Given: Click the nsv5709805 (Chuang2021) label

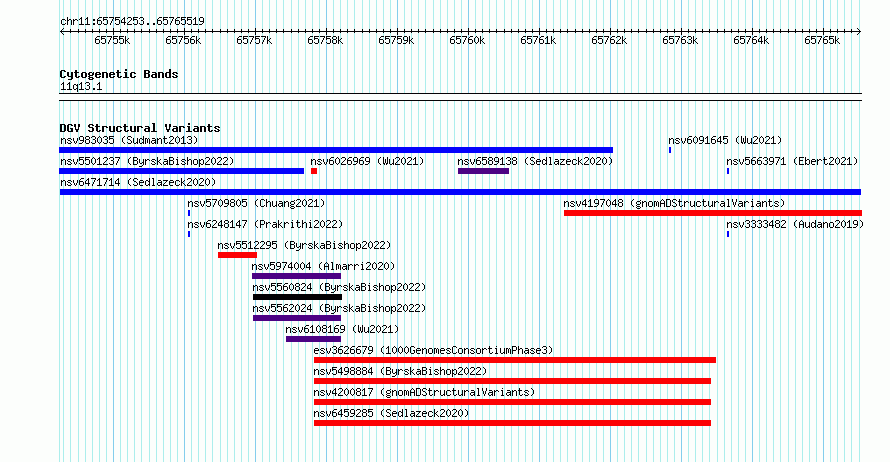Looking at the screenshot, I should pyautogui.click(x=256, y=203).
